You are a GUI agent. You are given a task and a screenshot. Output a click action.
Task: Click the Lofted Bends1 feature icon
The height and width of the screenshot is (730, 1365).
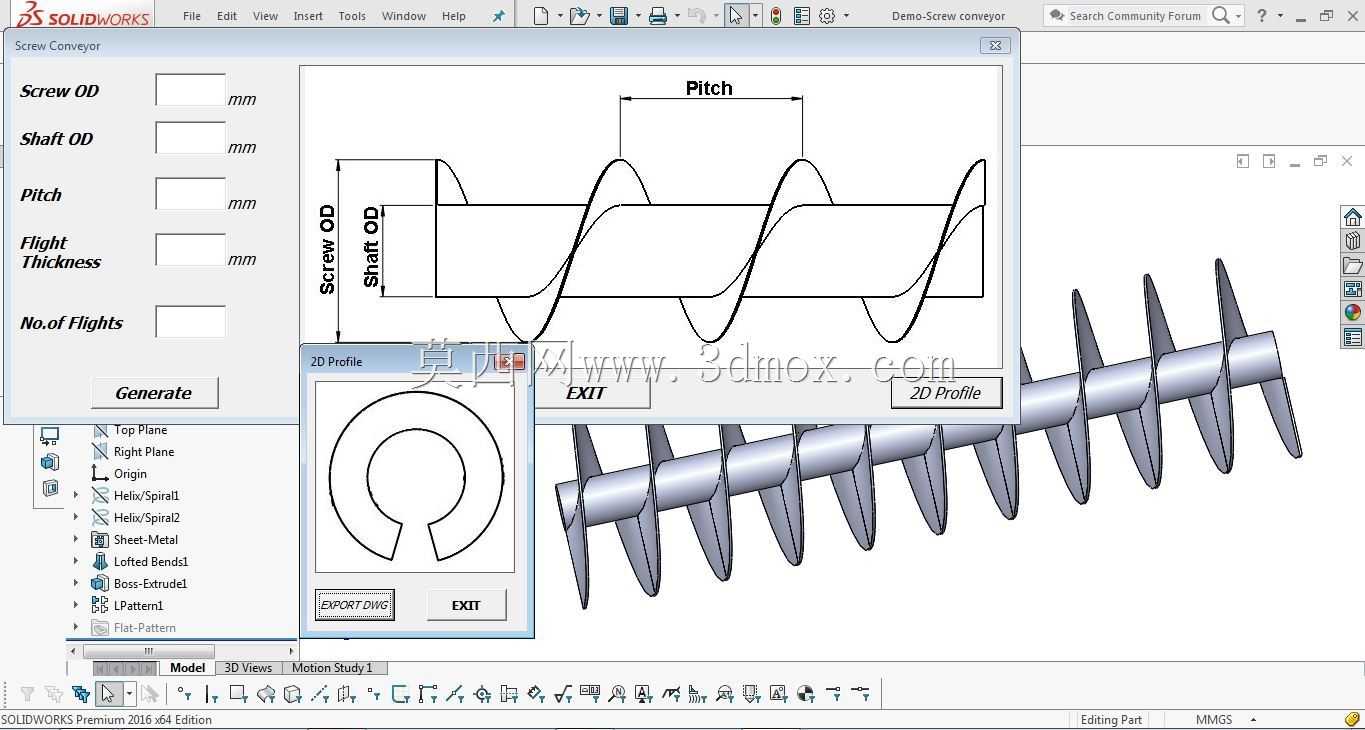[x=100, y=562]
